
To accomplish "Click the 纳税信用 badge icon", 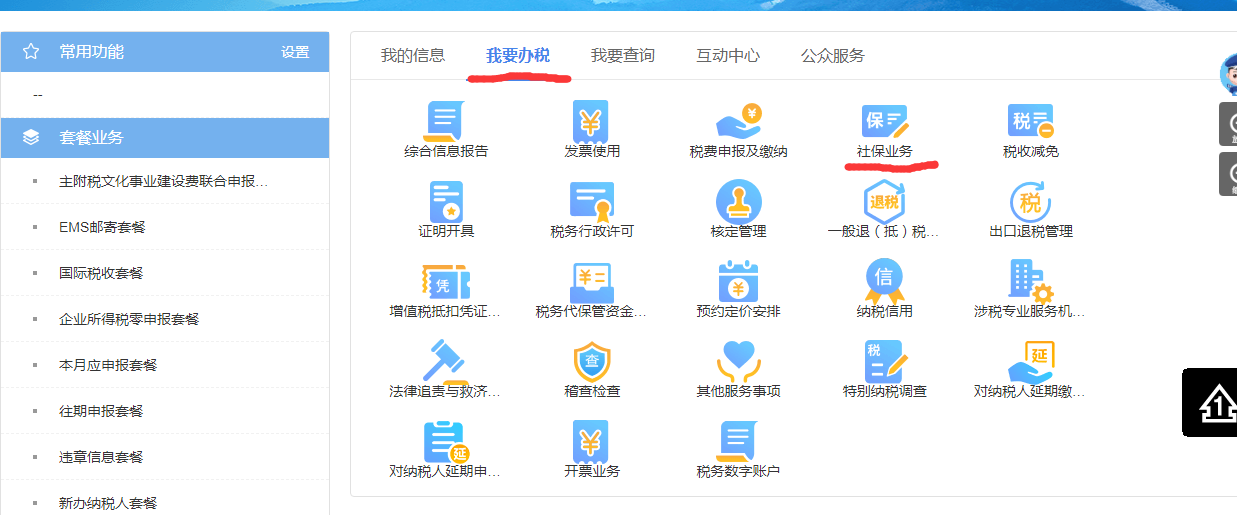I will coord(884,282).
